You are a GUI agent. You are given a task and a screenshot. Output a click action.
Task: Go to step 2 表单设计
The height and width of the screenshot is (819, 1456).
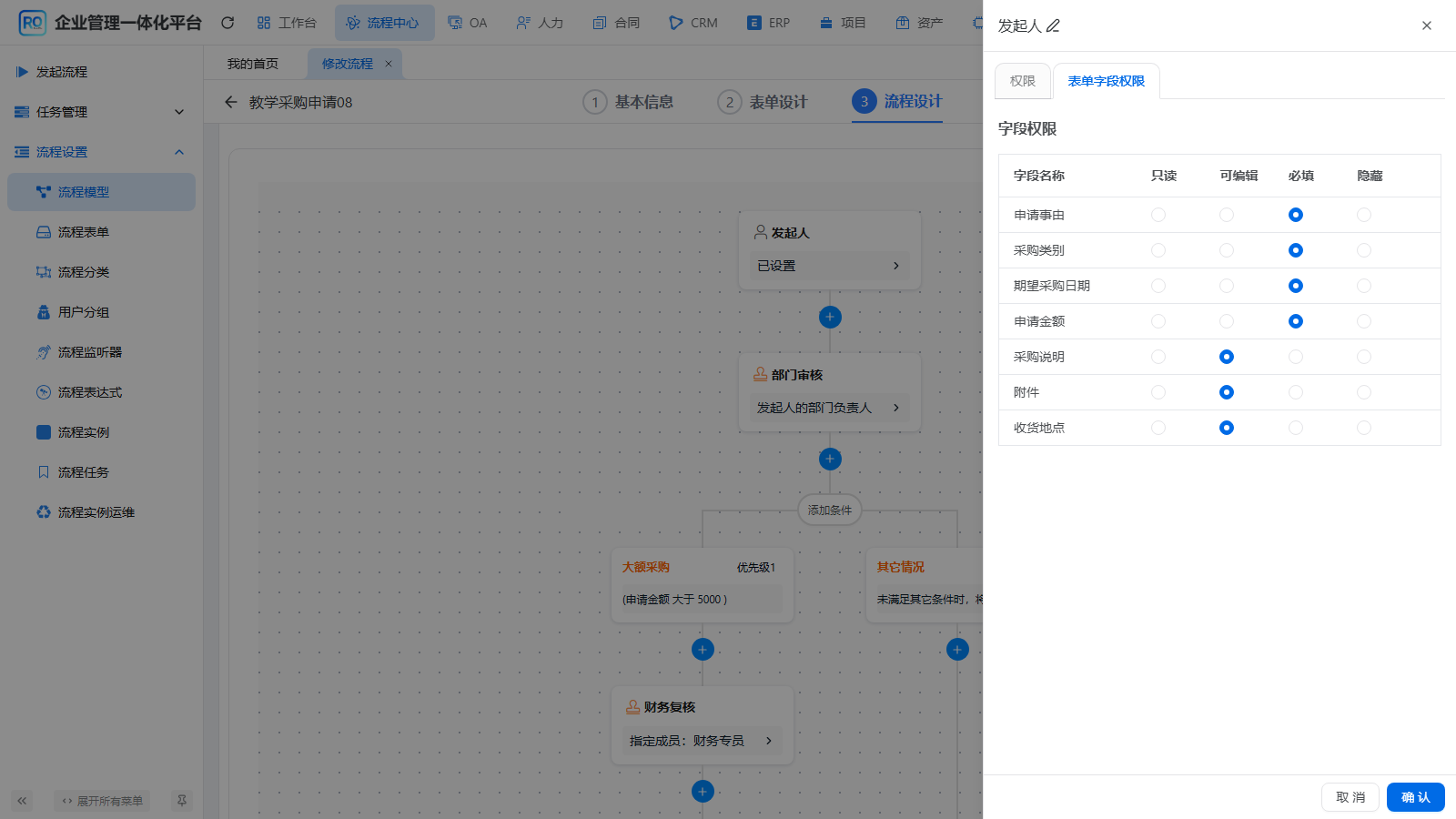[763, 102]
